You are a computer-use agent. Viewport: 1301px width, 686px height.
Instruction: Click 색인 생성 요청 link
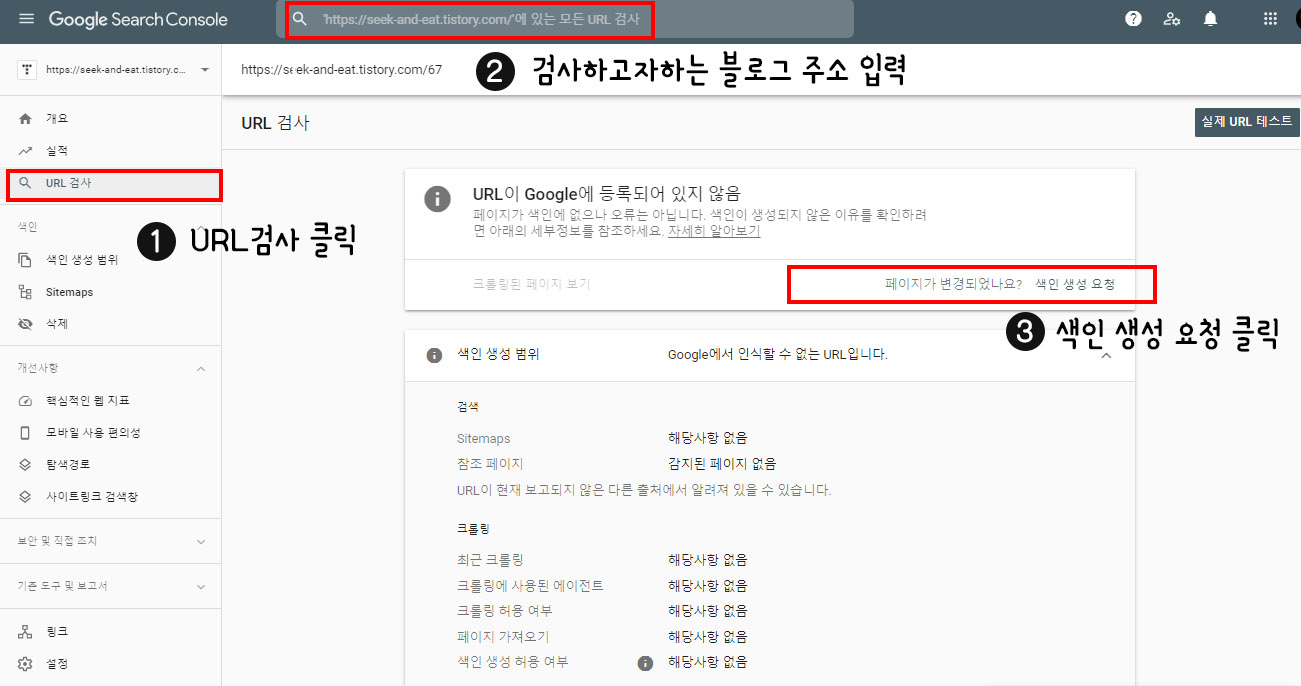click(x=1075, y=284)
